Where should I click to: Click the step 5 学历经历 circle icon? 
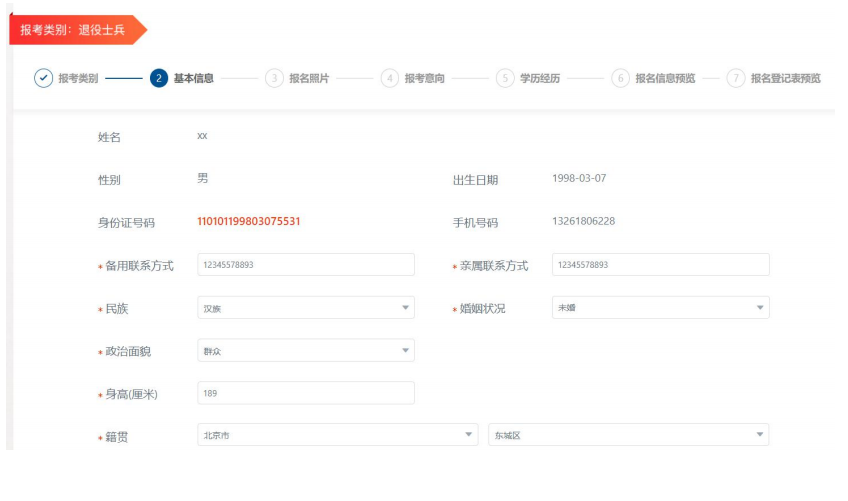(505, 78)
